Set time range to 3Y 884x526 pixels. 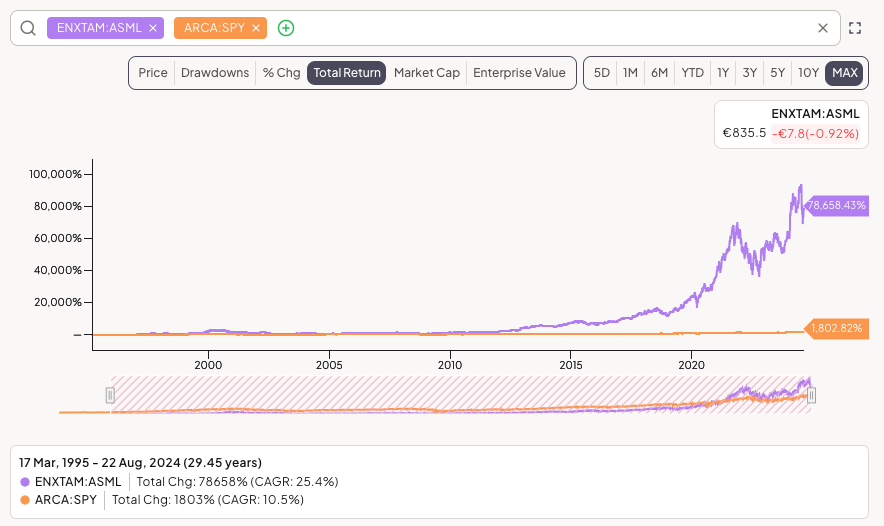pos(750,73)
